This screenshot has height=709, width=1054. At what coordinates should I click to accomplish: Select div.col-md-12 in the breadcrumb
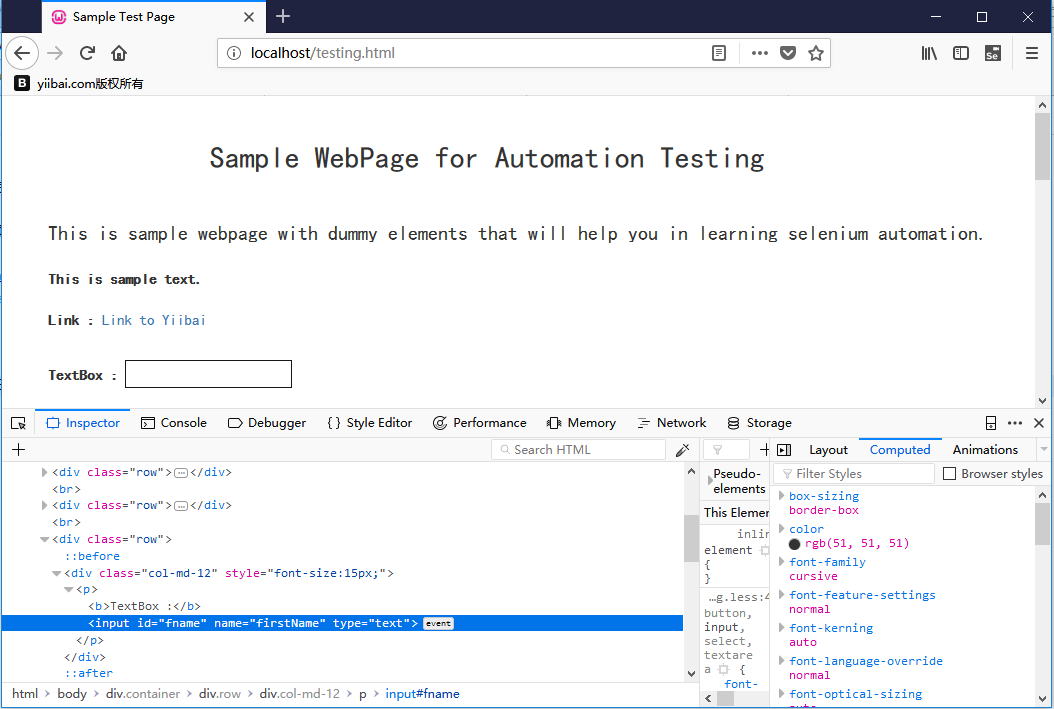point(300,694)
